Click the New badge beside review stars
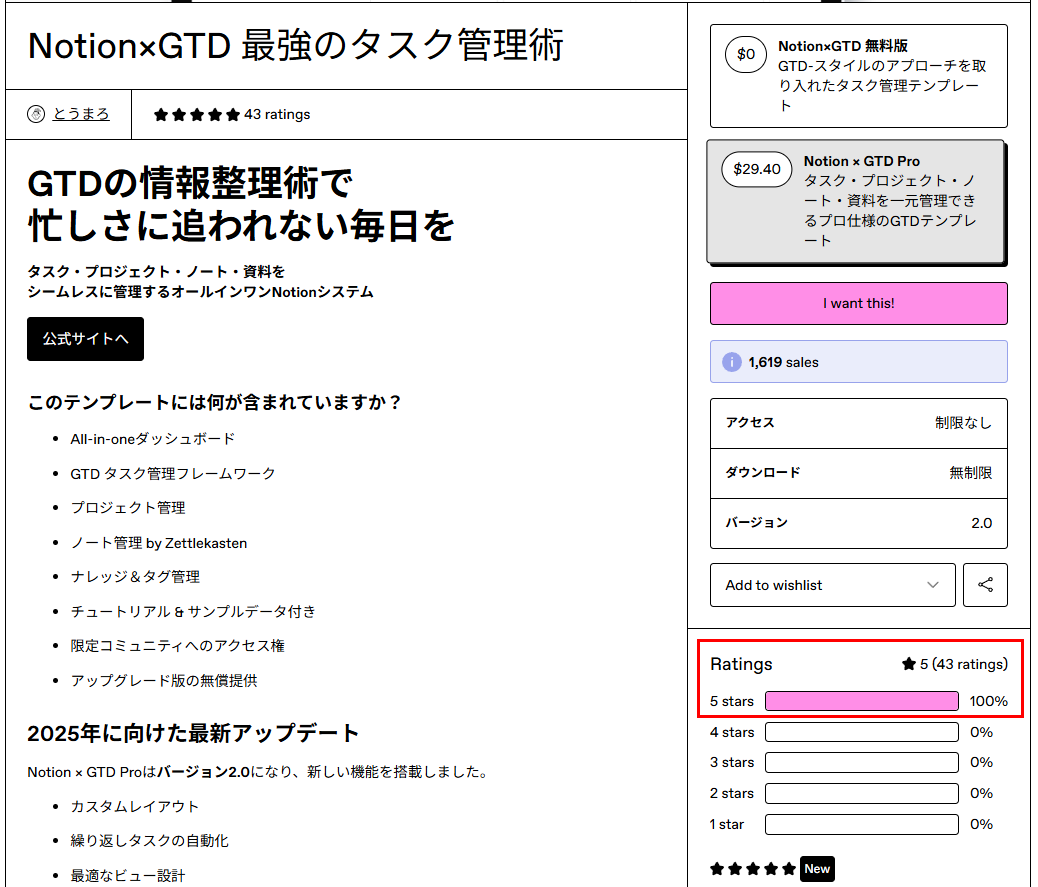 tap(817, 868)
